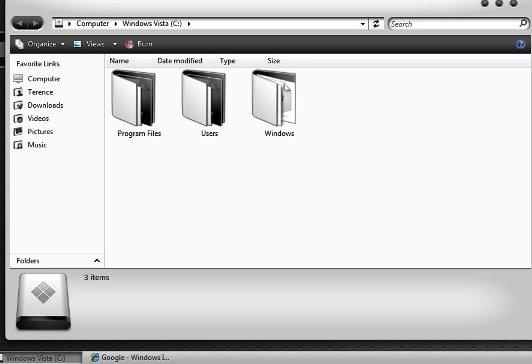The image size is (532, 364).
Task: Open Computer in Favorite Links
Action: click(x=44, y=79)
